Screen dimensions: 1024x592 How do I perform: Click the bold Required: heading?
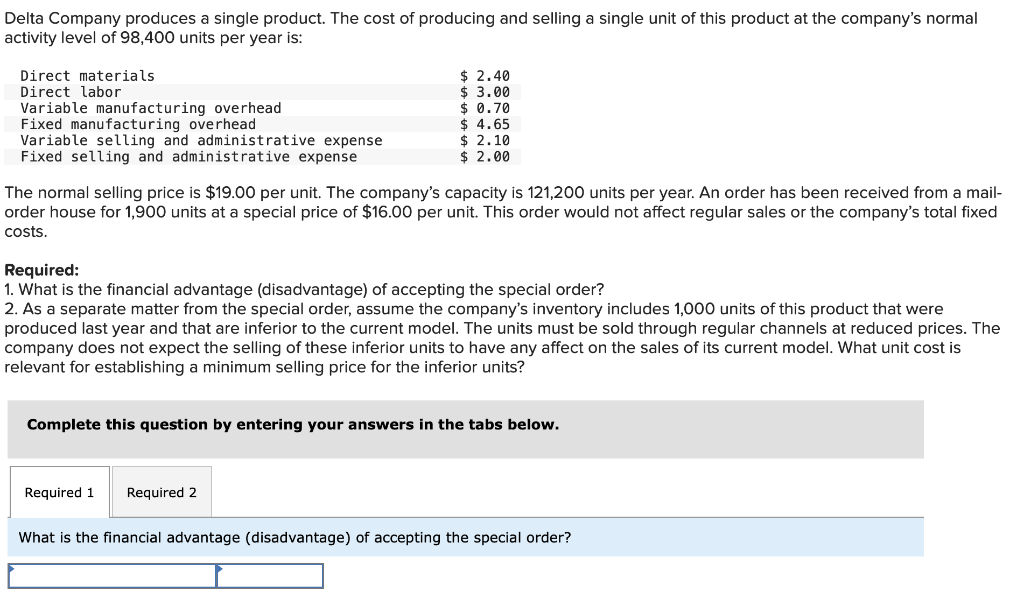pyautogui.click(x=42, y=270)
